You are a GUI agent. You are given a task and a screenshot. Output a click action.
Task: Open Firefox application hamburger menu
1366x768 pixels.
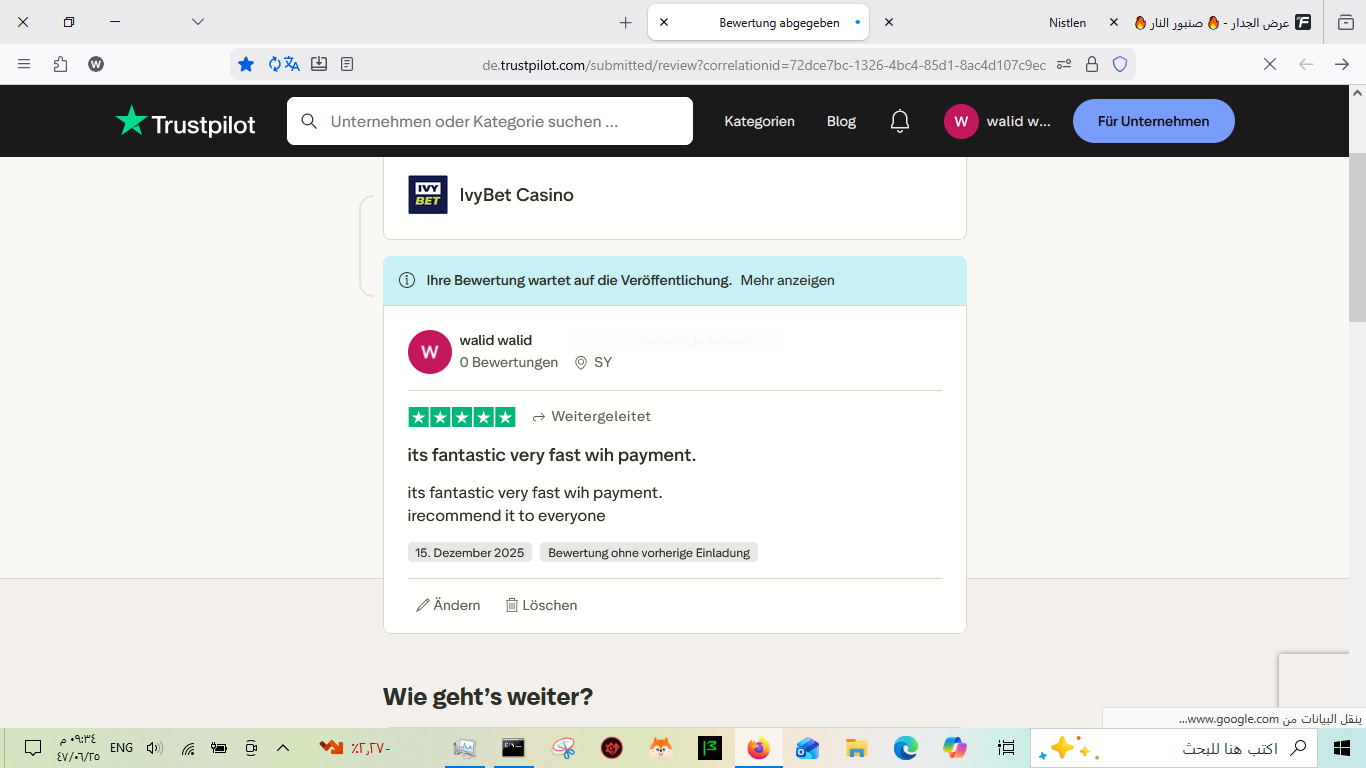pyautogui.click(x=24, y=64)
